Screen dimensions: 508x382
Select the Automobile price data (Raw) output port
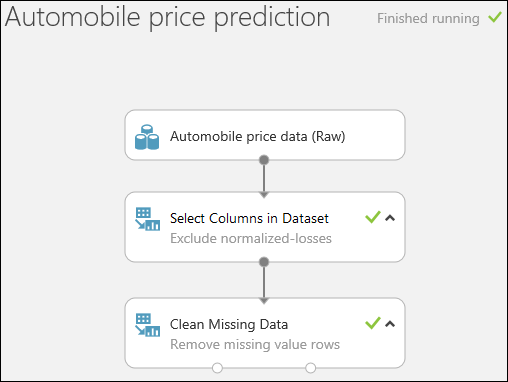tap(264, 160)
